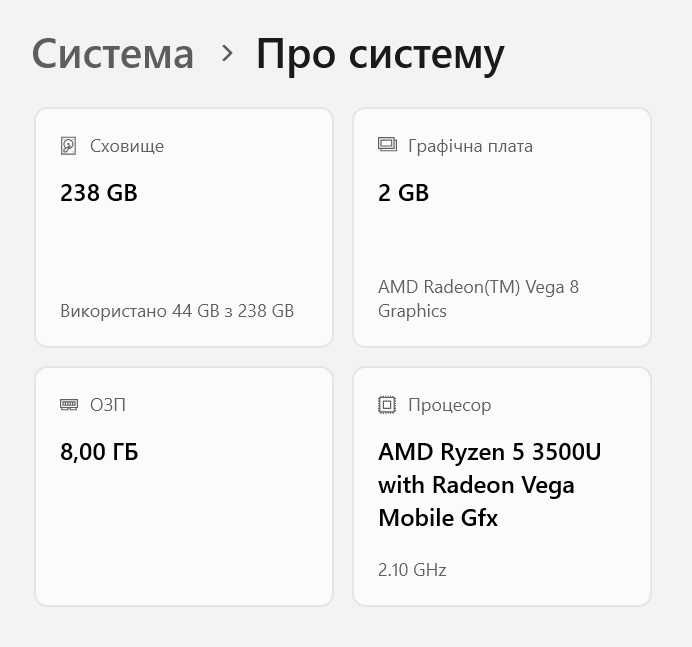Viewport: 692px width, 647px height.
Task: Click the breadcrumb chevron arrow
Action: point(227,53)
